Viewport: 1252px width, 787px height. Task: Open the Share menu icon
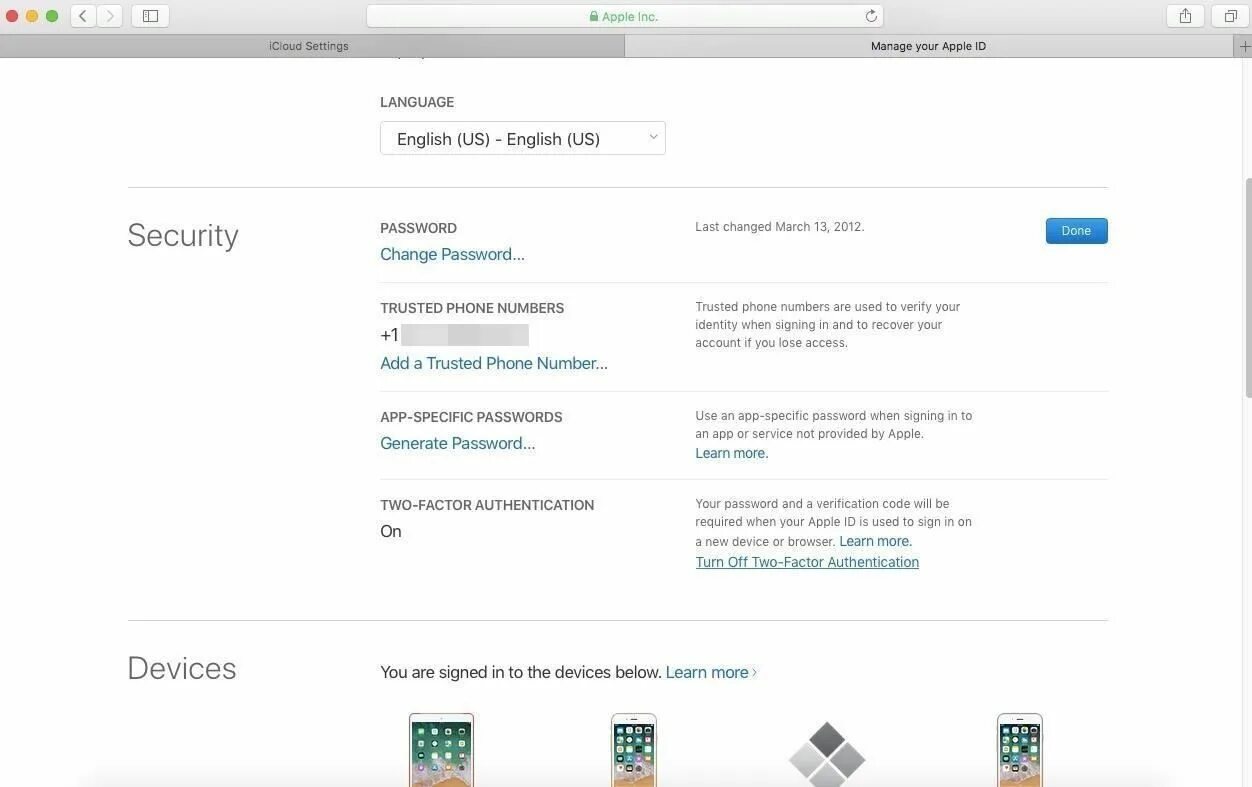click(1185, 16)
